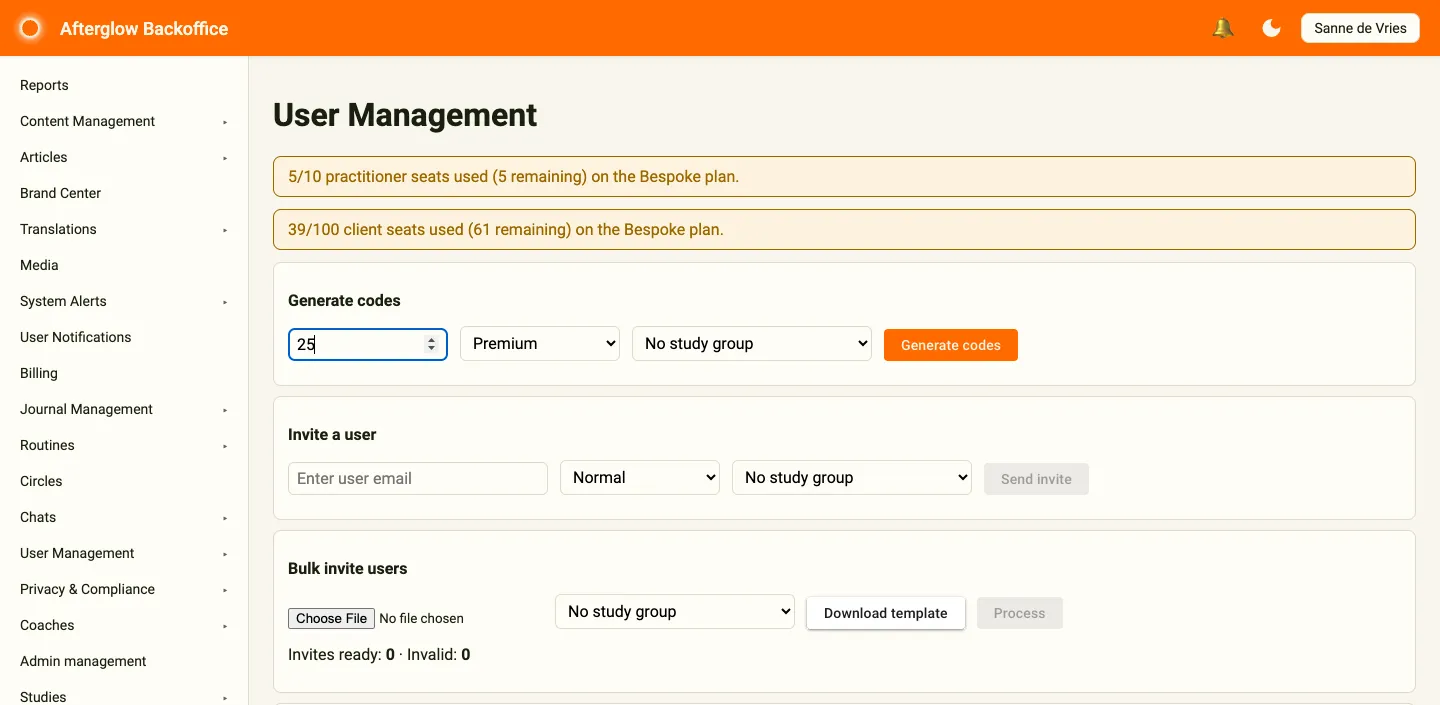
Task: Open Generate codes study group dropdown
Action: pos(752,344)
